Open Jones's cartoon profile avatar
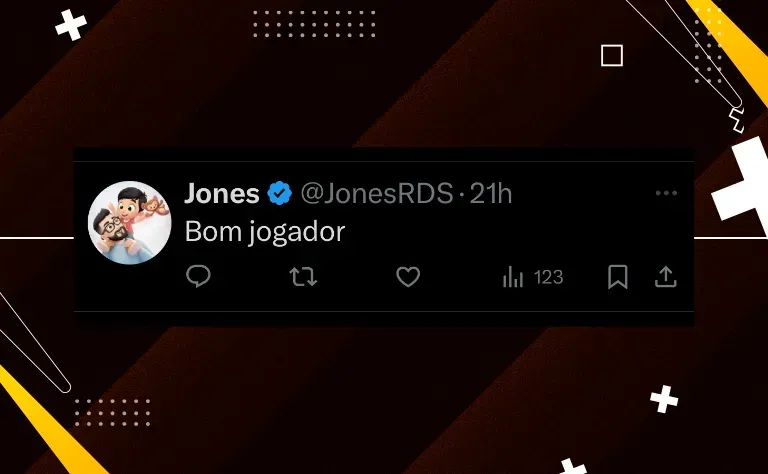Image resolution: width=768 pixels, height=474 pixels. tap(130, 223)
